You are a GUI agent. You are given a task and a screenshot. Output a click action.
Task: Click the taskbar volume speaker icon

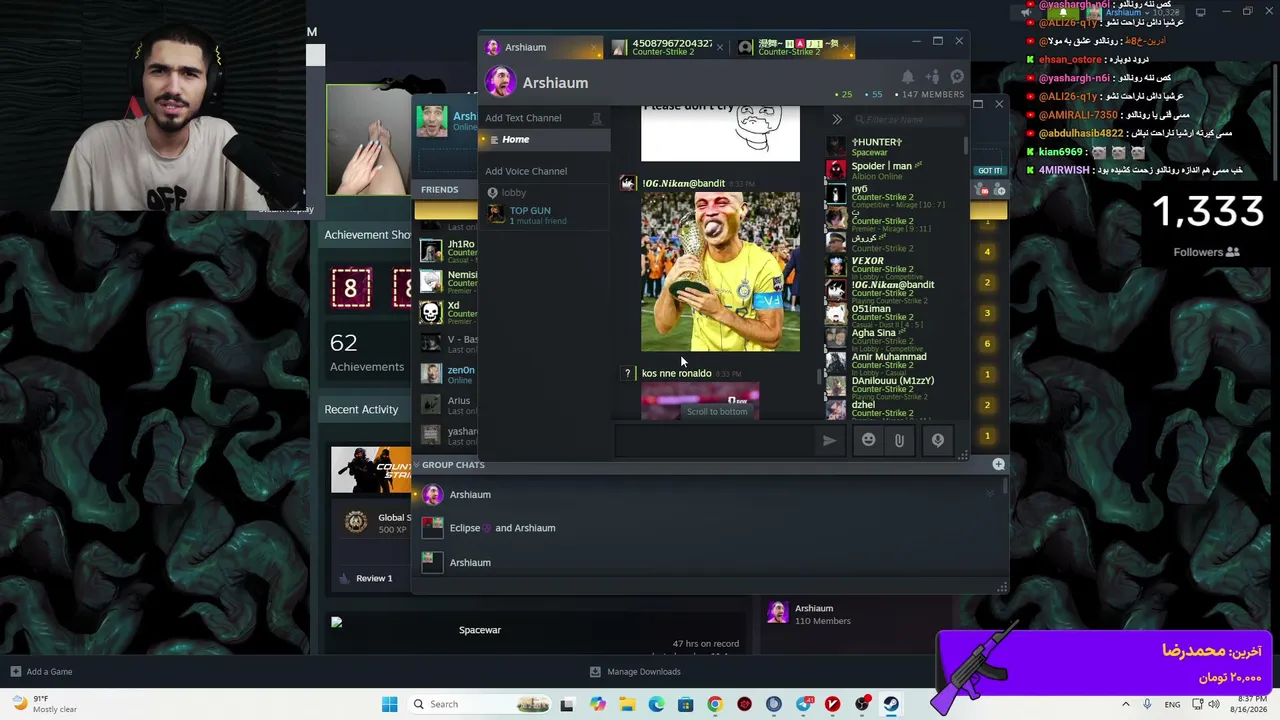click(x=1214, y=704)
